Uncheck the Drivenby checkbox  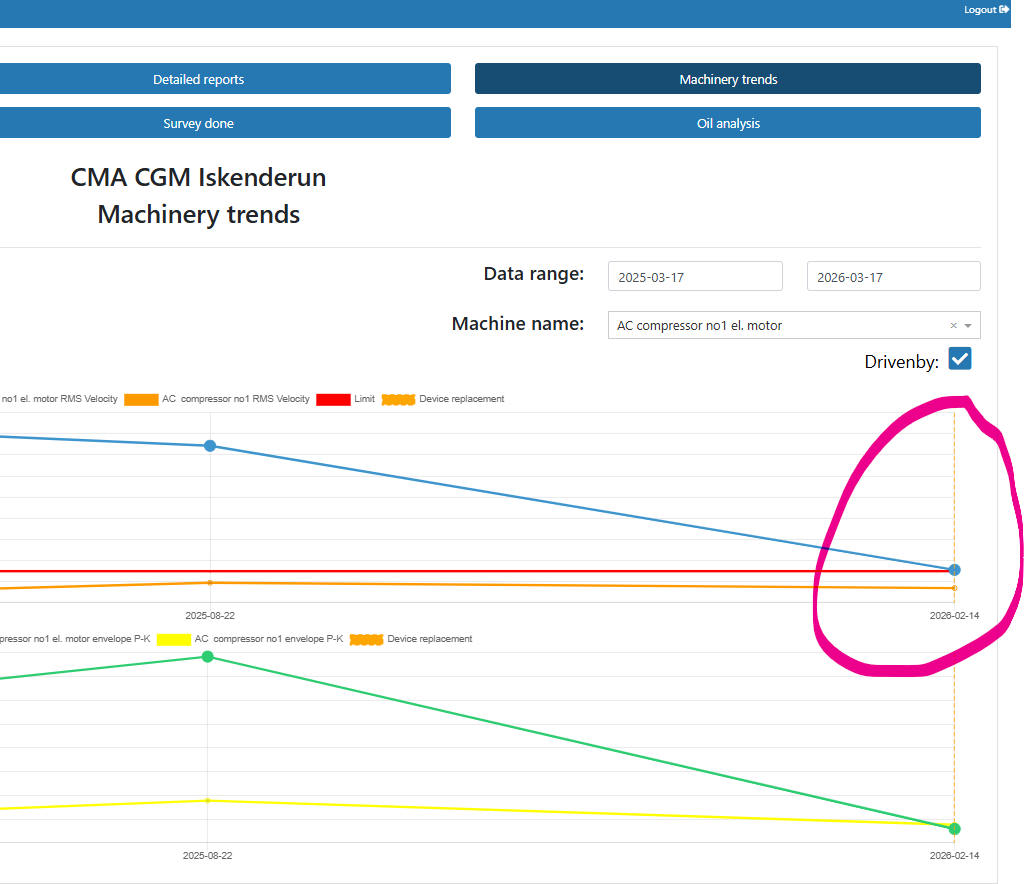tap(960, 359)
